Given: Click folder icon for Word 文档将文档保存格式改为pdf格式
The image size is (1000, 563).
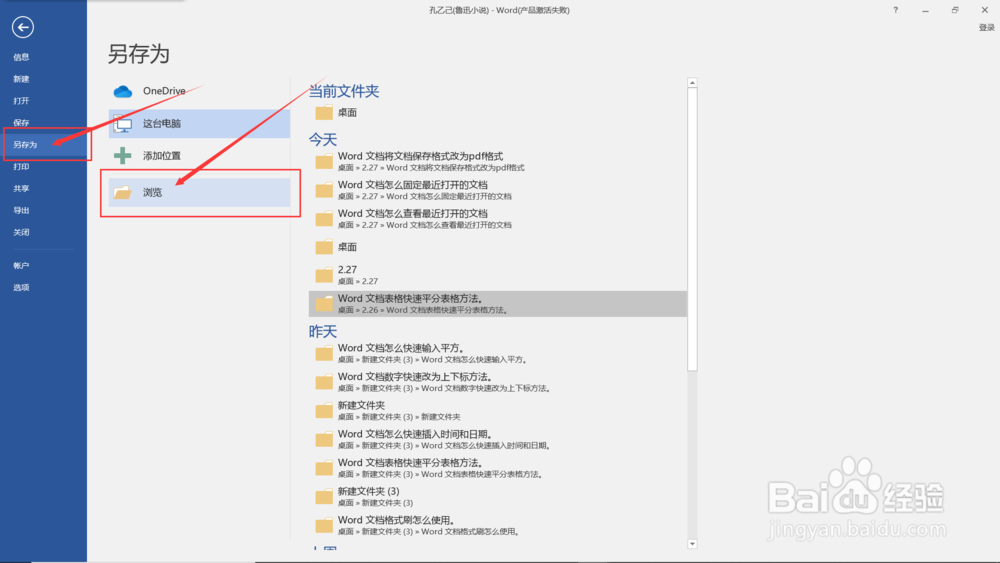Looking at the screenshot, I should (x=324, y=161).
